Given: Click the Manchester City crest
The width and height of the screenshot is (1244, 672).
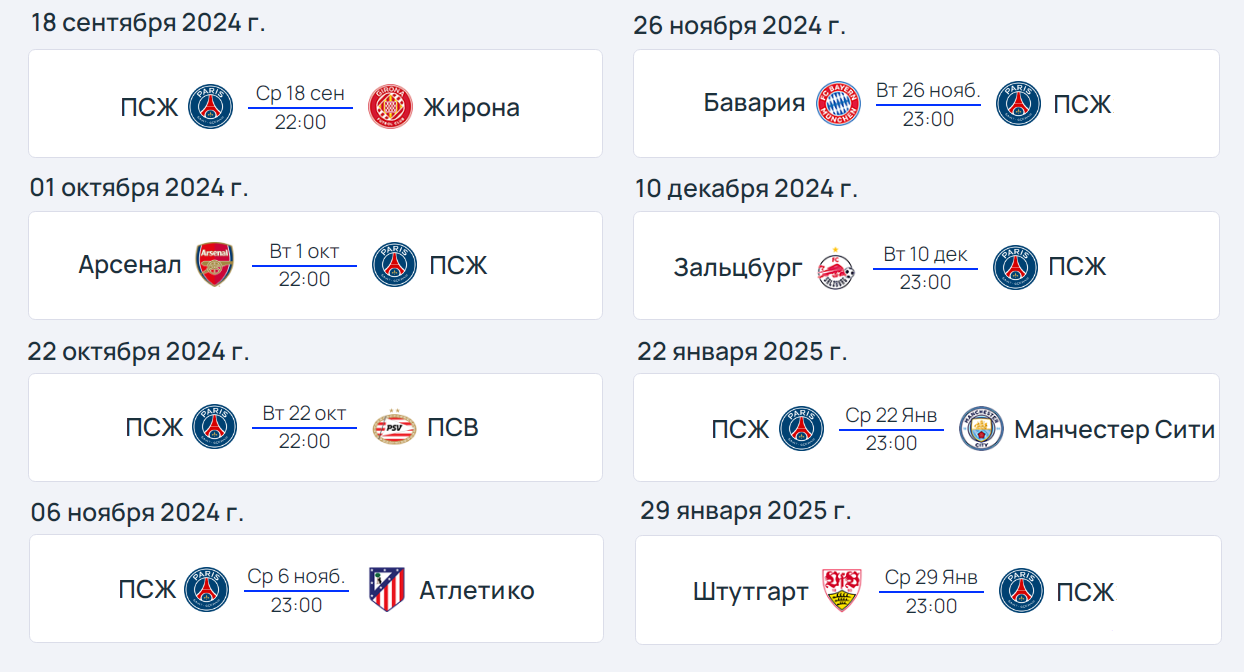Looking at the screenshot, I should pos(980,429).
